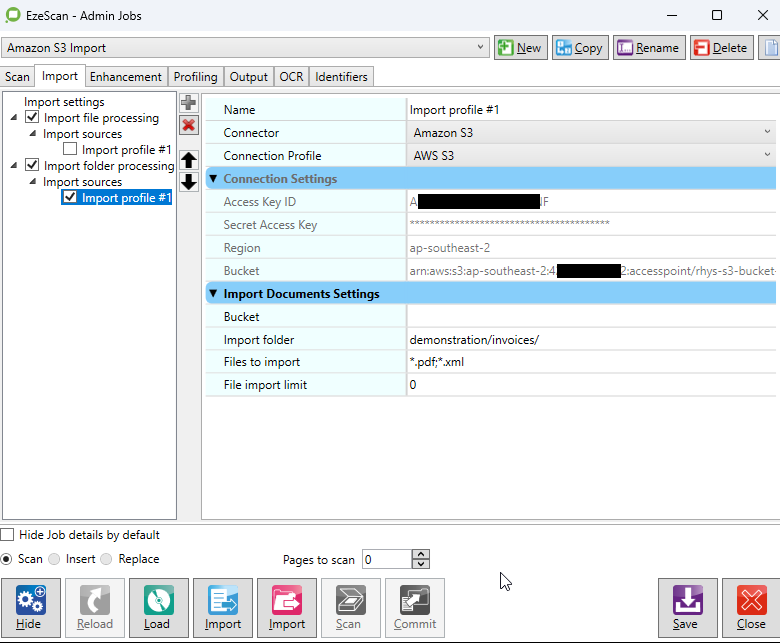
Task: Open the Connector dropdown showing Amazon S3
Action: (x=767, y=132)
